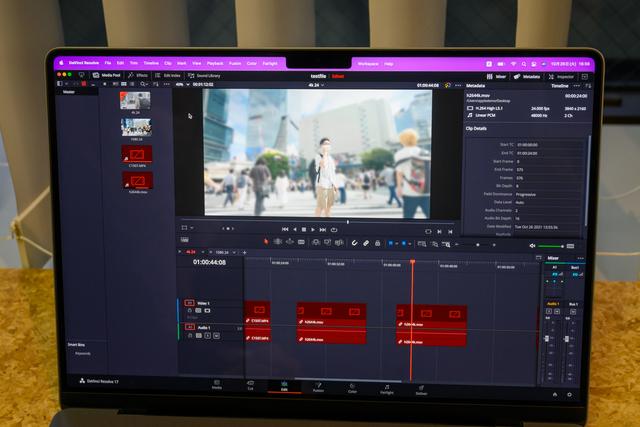
Task: Open the Metadata panel three-dots options menu
Action: (x=576, y=86)
